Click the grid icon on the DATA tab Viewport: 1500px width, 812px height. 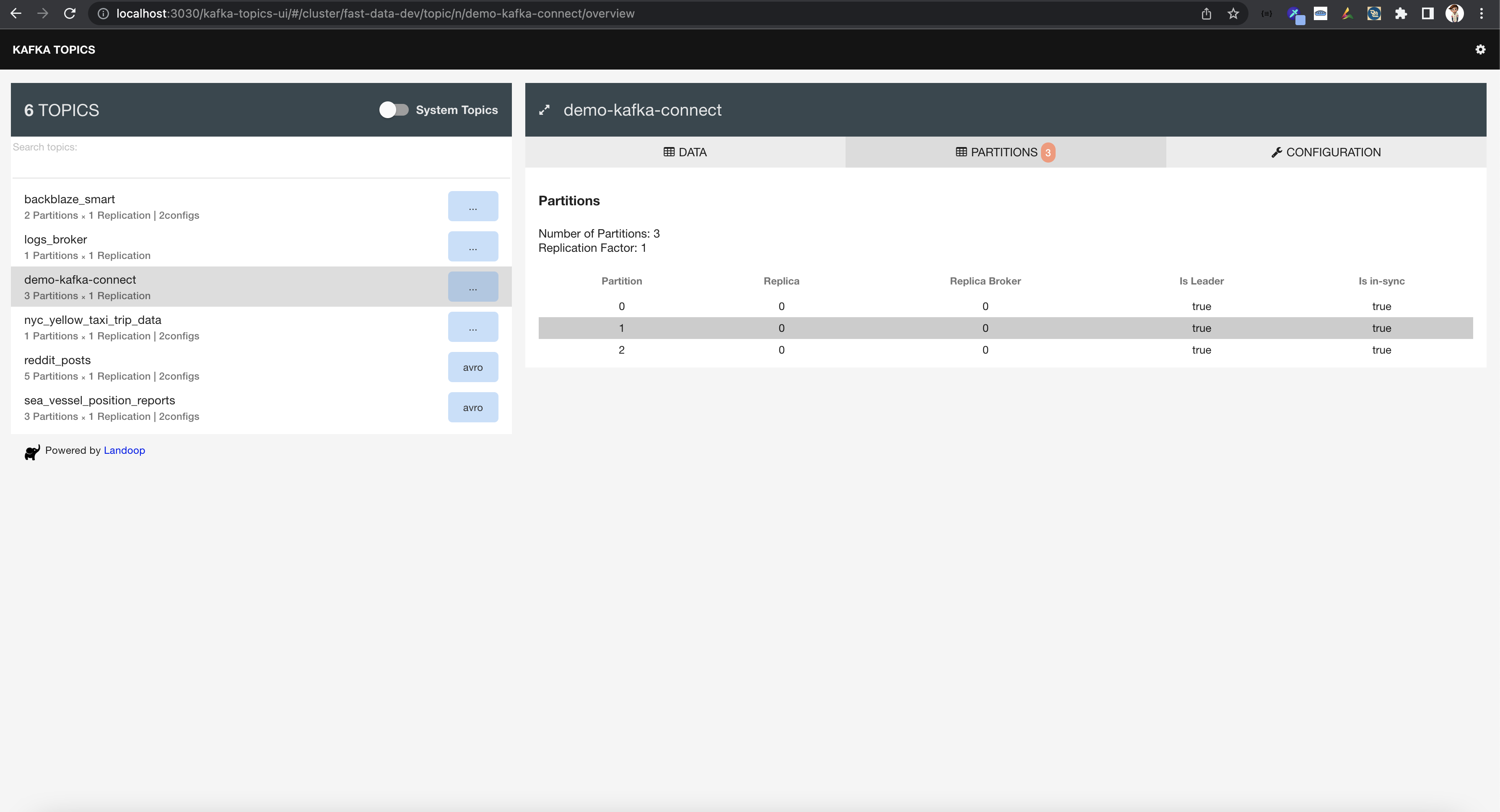pos(669,152)
